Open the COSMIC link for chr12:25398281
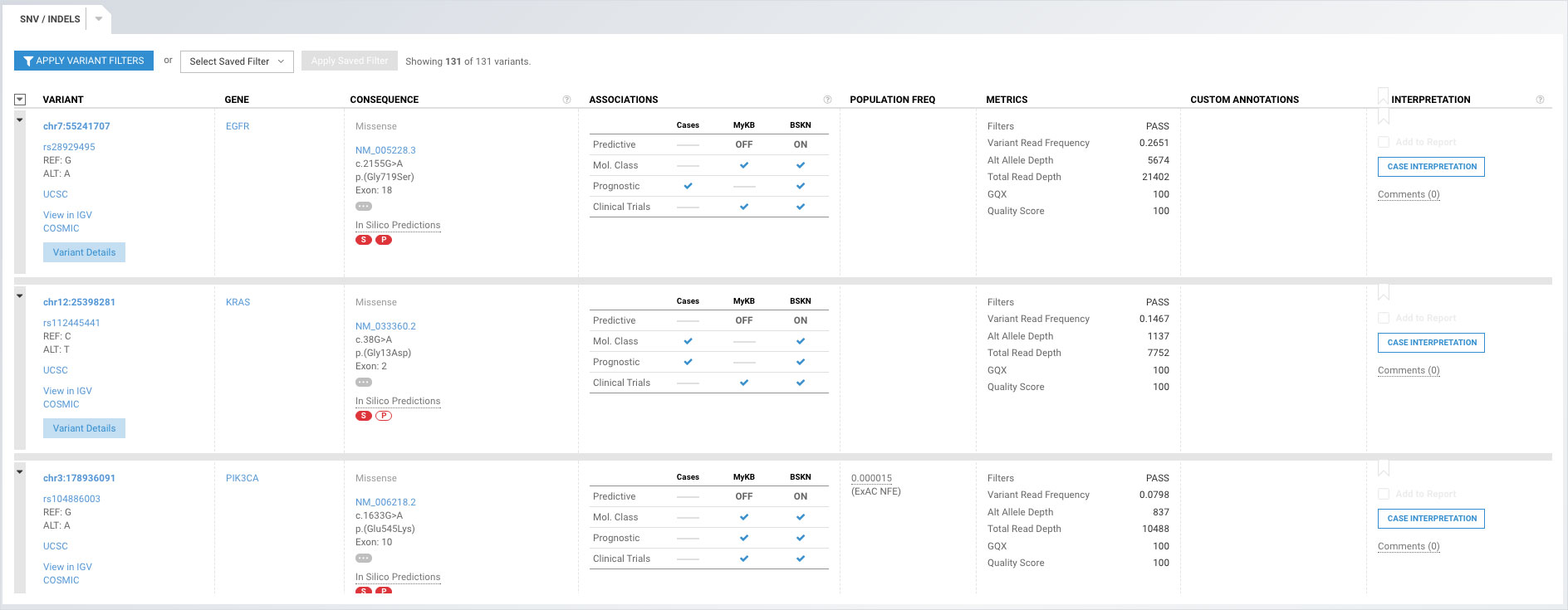The width and height of the screenshot is (1568, 610). 61,404
